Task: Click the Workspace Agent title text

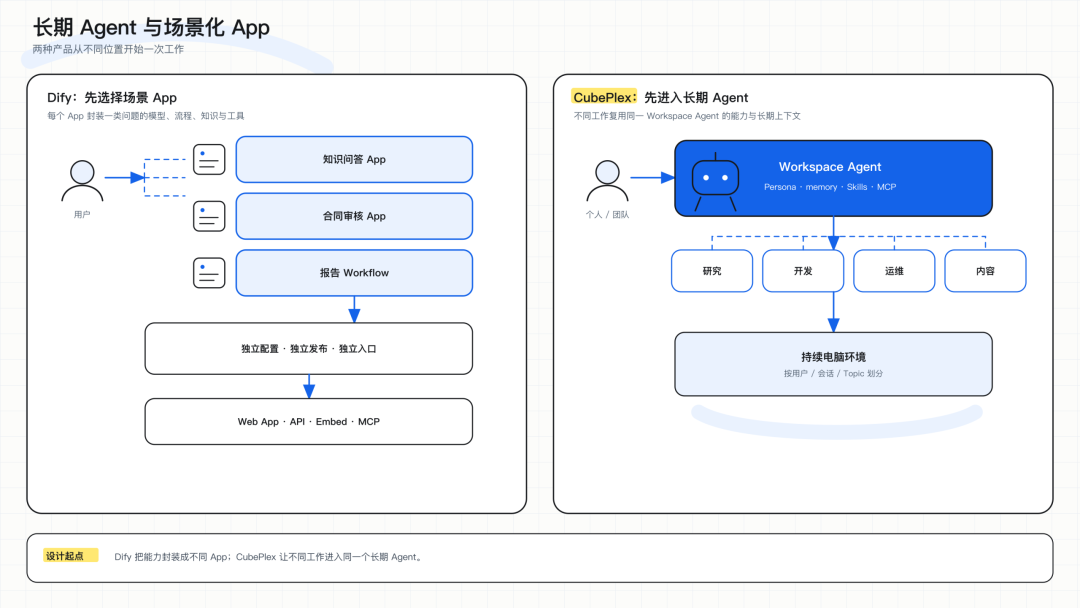Action: (830, 167)
